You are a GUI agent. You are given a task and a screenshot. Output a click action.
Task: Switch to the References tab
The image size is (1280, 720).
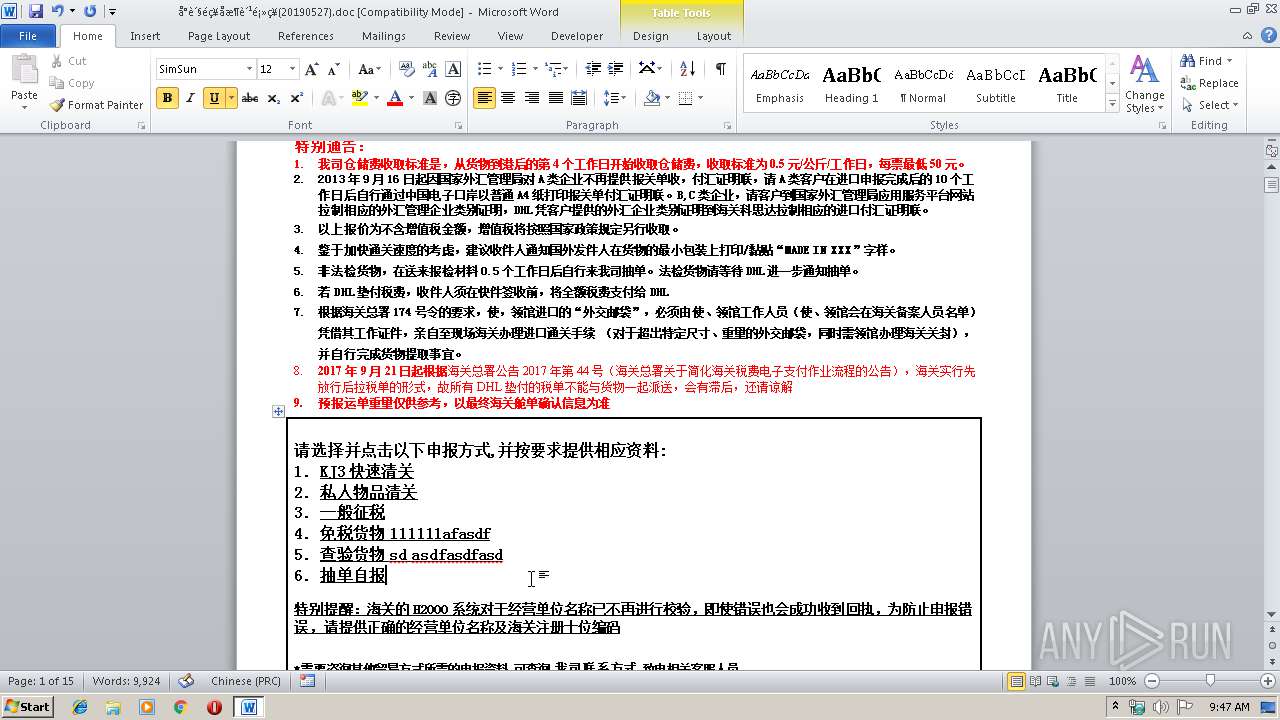(306, 36)
